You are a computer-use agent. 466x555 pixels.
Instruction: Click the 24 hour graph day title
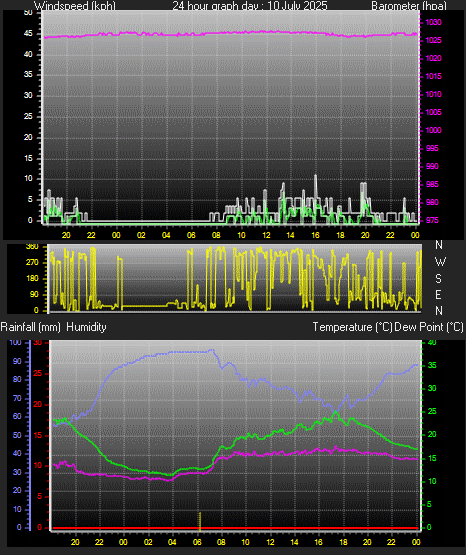[x=250, y=6]
